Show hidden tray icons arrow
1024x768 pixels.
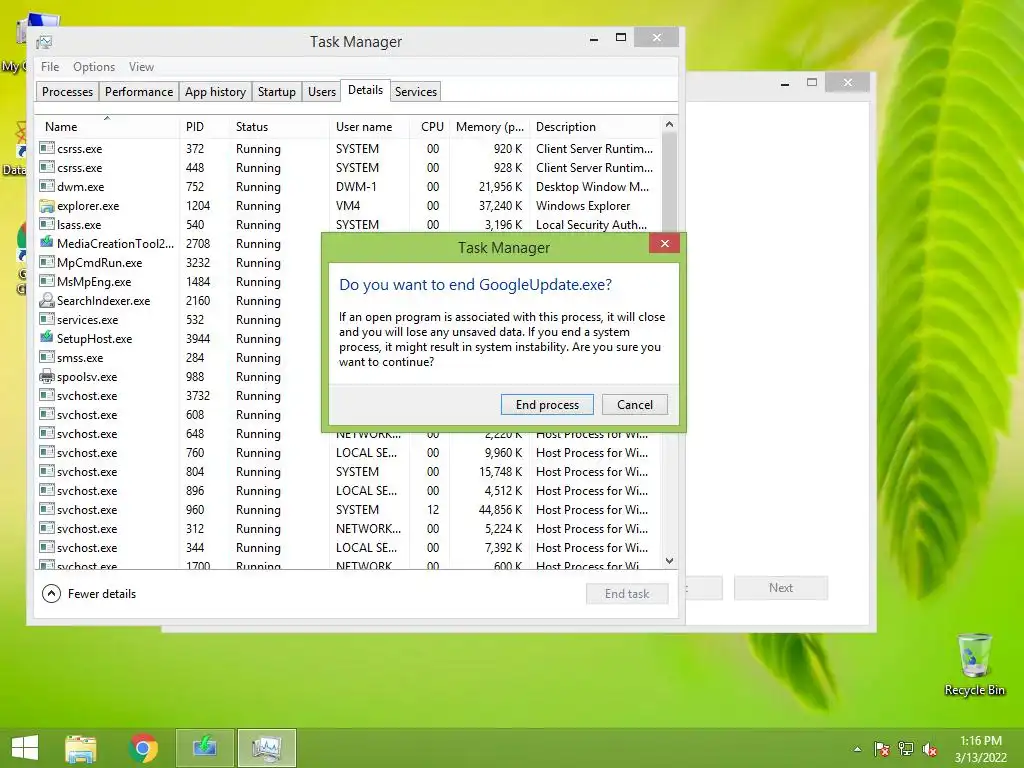[x=857, y=749]
